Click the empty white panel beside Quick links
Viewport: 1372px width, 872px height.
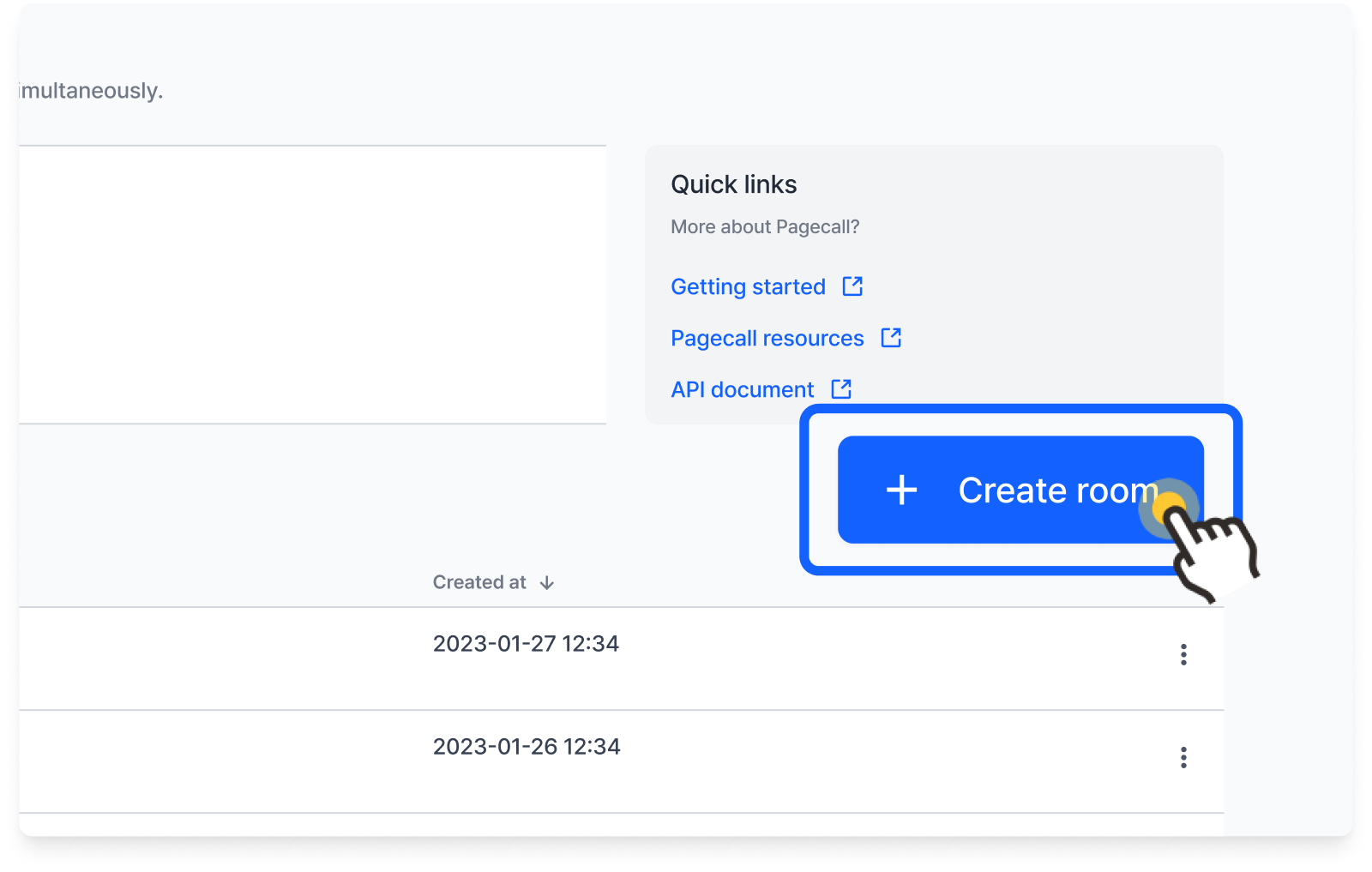312,285
